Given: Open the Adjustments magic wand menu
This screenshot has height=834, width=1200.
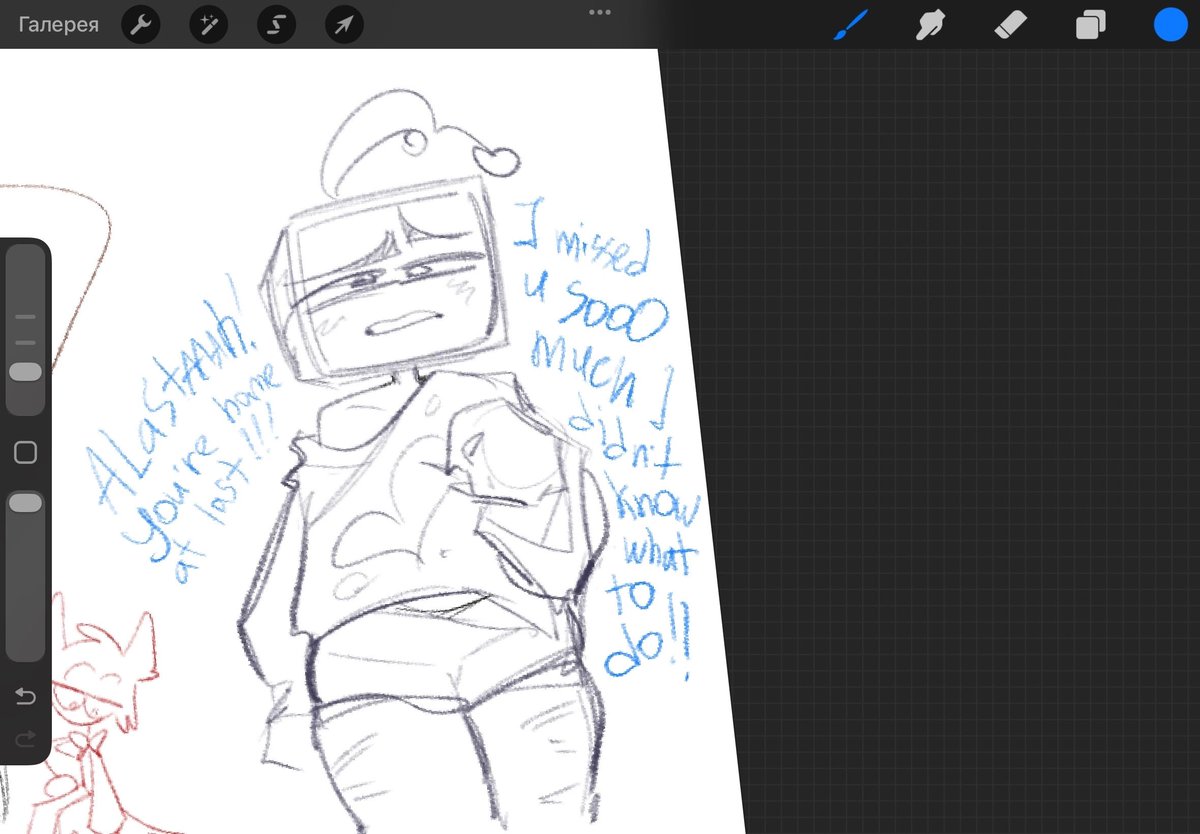Looking at the screenshot, I should click(x=209, y=25).
